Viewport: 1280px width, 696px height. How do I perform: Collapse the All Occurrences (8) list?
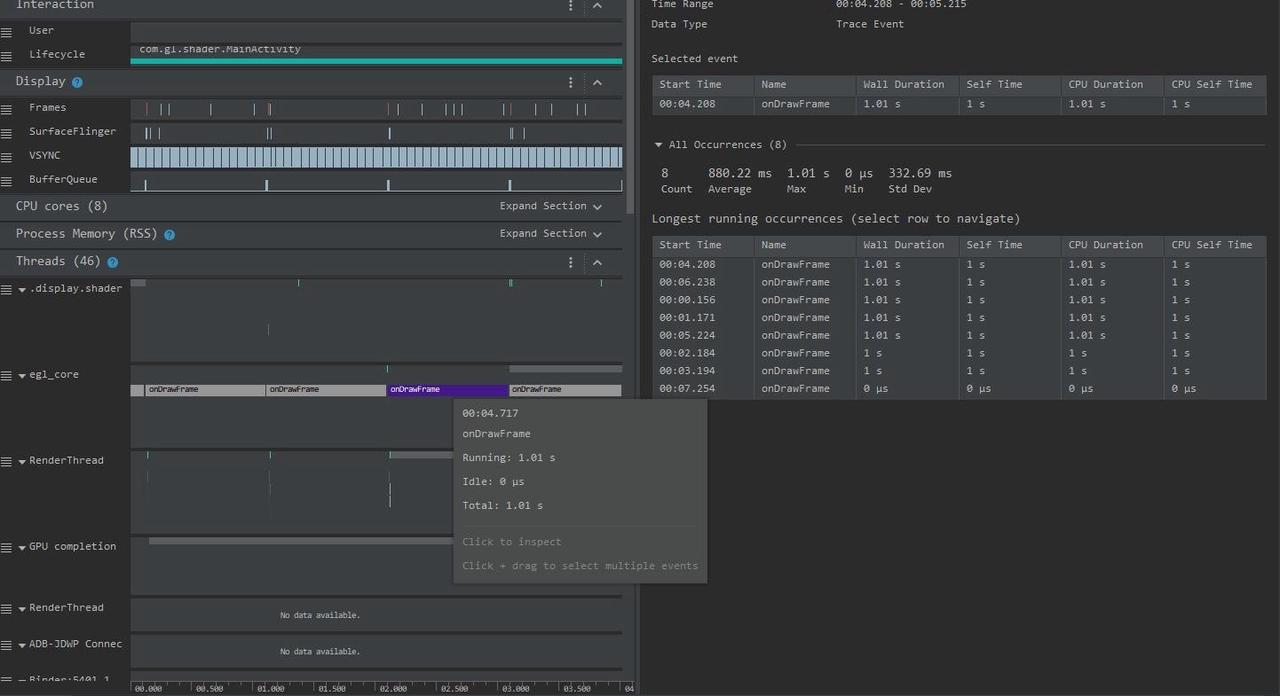[x=659, y=145]
